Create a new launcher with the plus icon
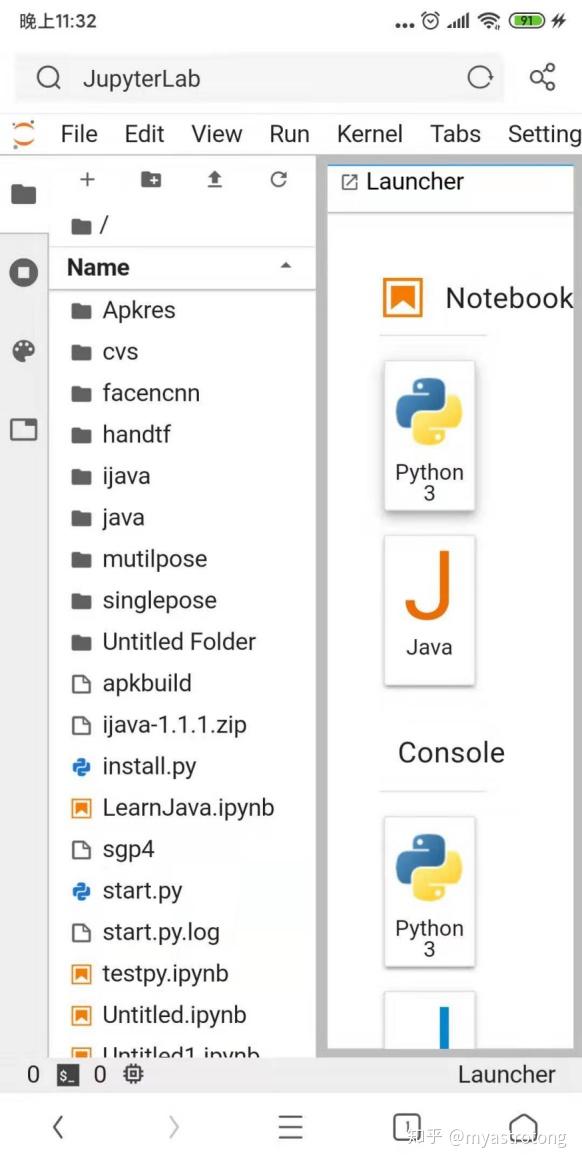 coord(87,181)
